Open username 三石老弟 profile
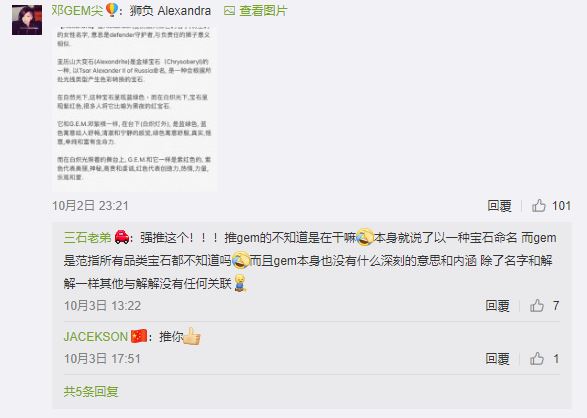Viewport: 587px width, 418px height. click(x=87, y=238)
